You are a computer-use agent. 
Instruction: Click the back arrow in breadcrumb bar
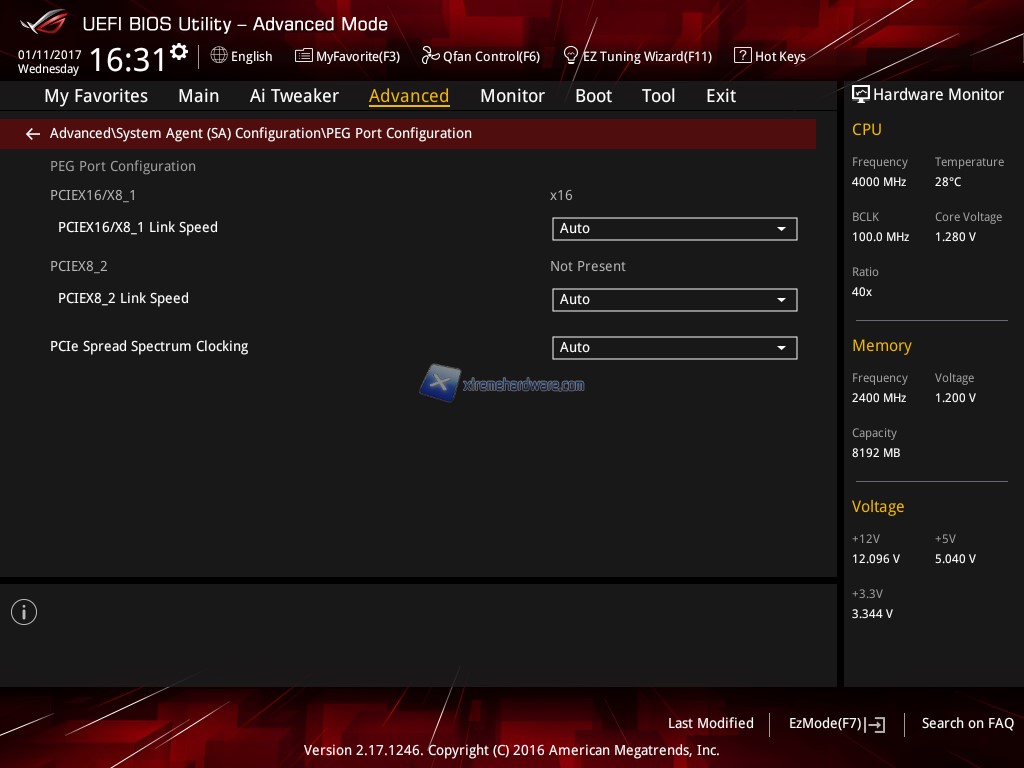33,134
